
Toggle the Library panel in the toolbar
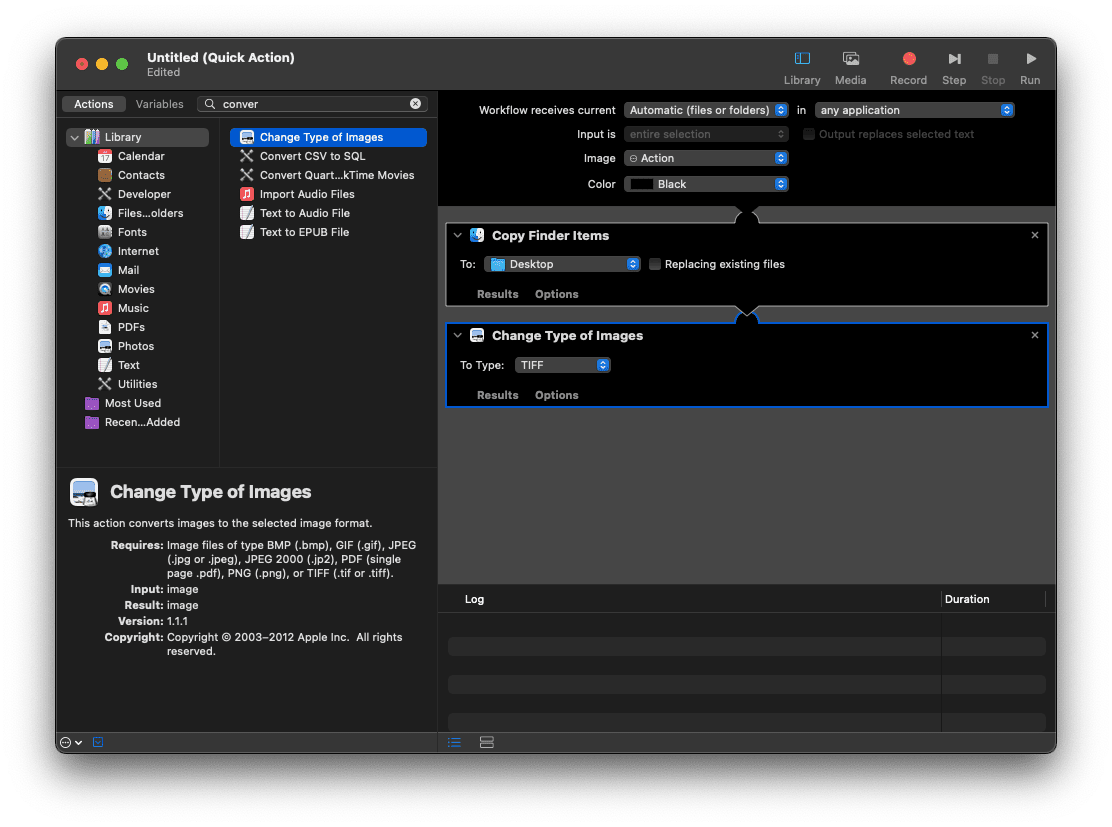pyautogui.click(x=801, y=67)
